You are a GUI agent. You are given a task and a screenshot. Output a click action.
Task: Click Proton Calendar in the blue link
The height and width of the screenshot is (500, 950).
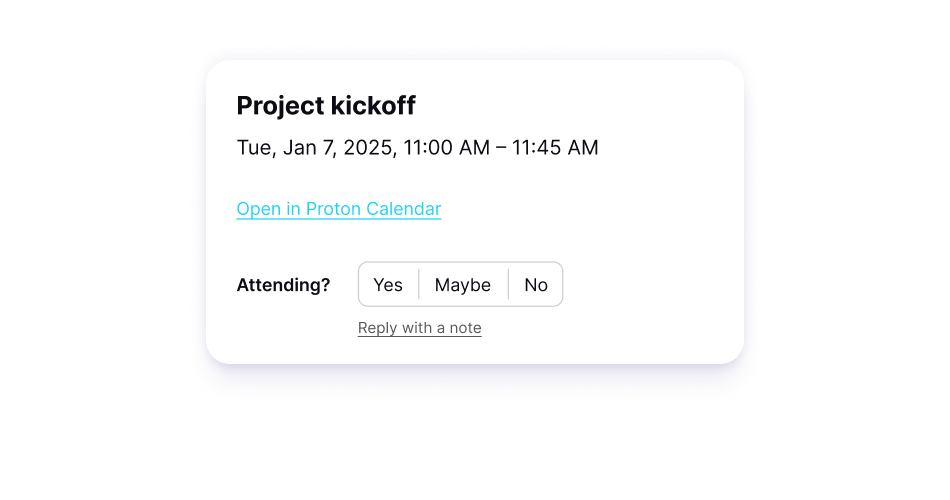[x=373, y=209]
